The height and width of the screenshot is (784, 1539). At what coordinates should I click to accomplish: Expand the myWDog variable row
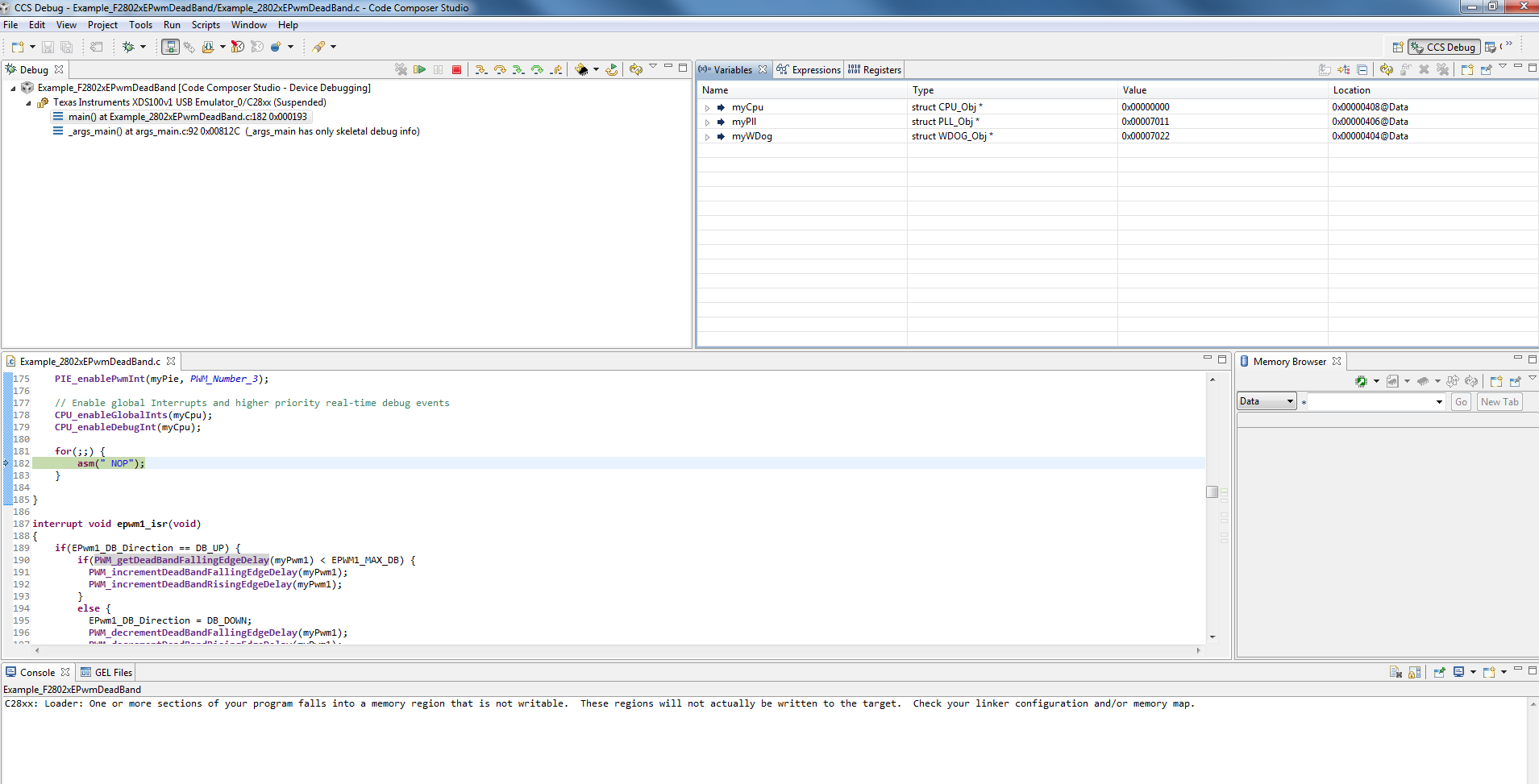point(708,136)
